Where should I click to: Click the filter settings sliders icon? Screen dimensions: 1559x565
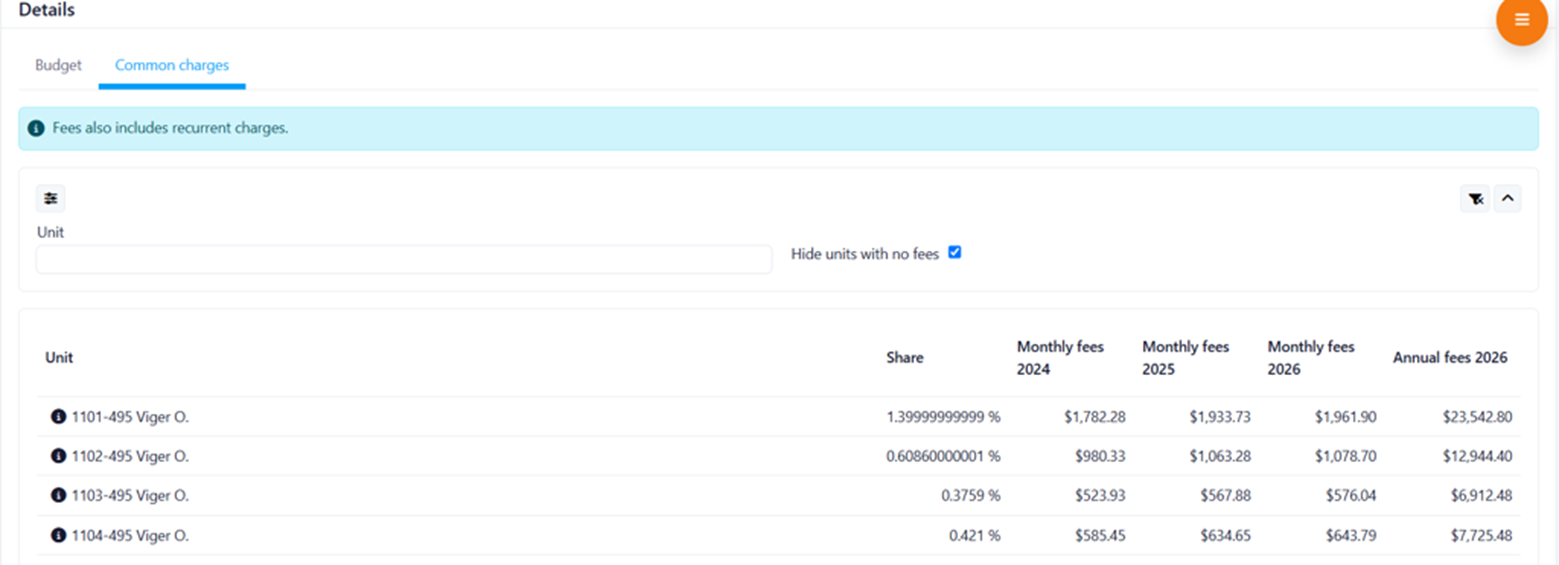[x=51, y=198]
